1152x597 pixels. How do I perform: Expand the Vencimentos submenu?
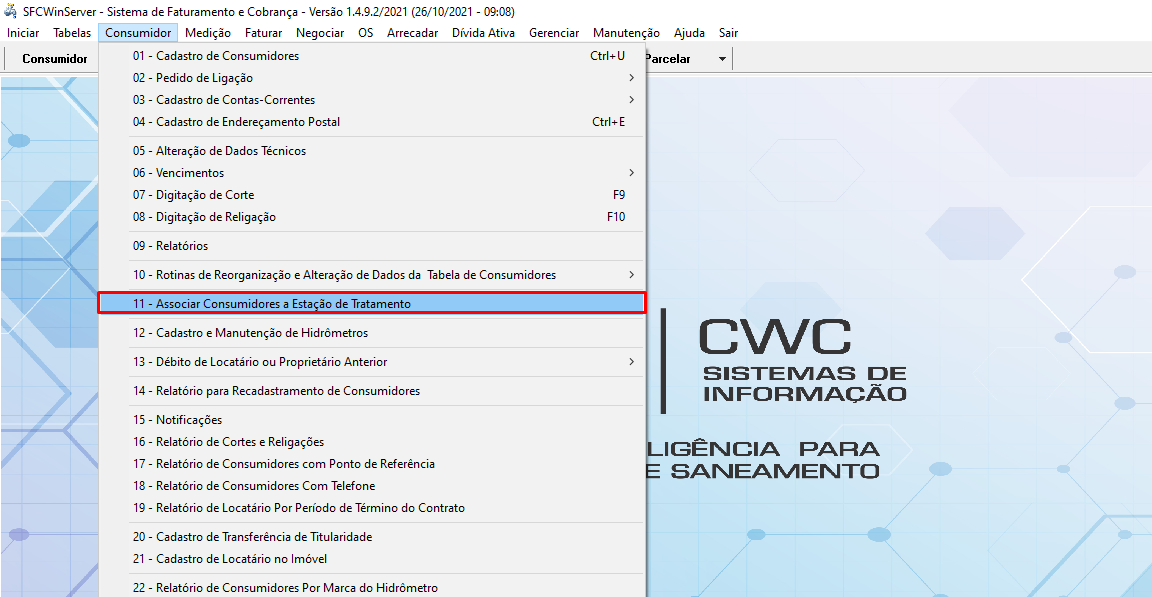click(x=631, y=173)
